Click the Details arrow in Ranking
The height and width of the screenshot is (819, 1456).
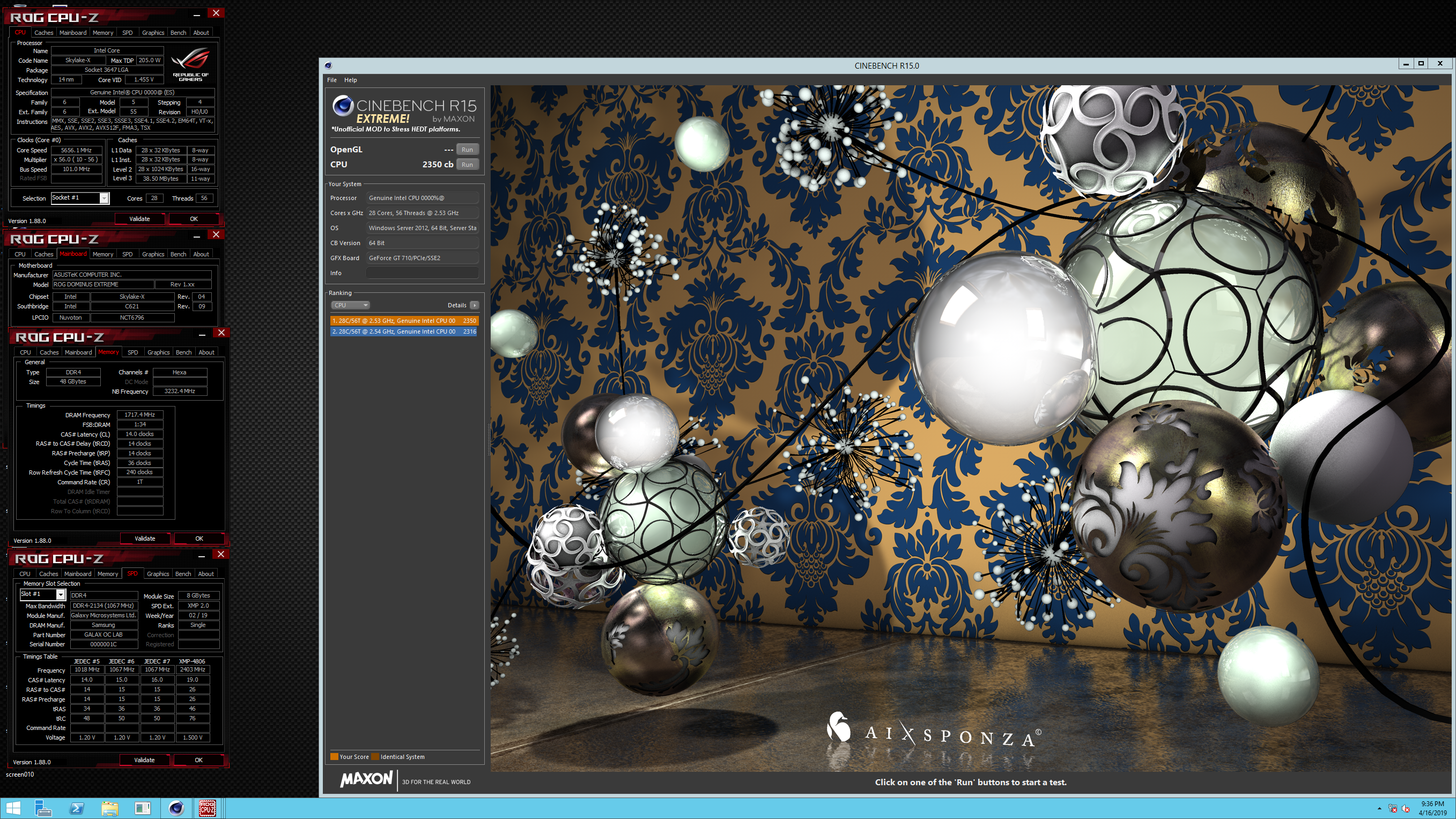(474, 305)
